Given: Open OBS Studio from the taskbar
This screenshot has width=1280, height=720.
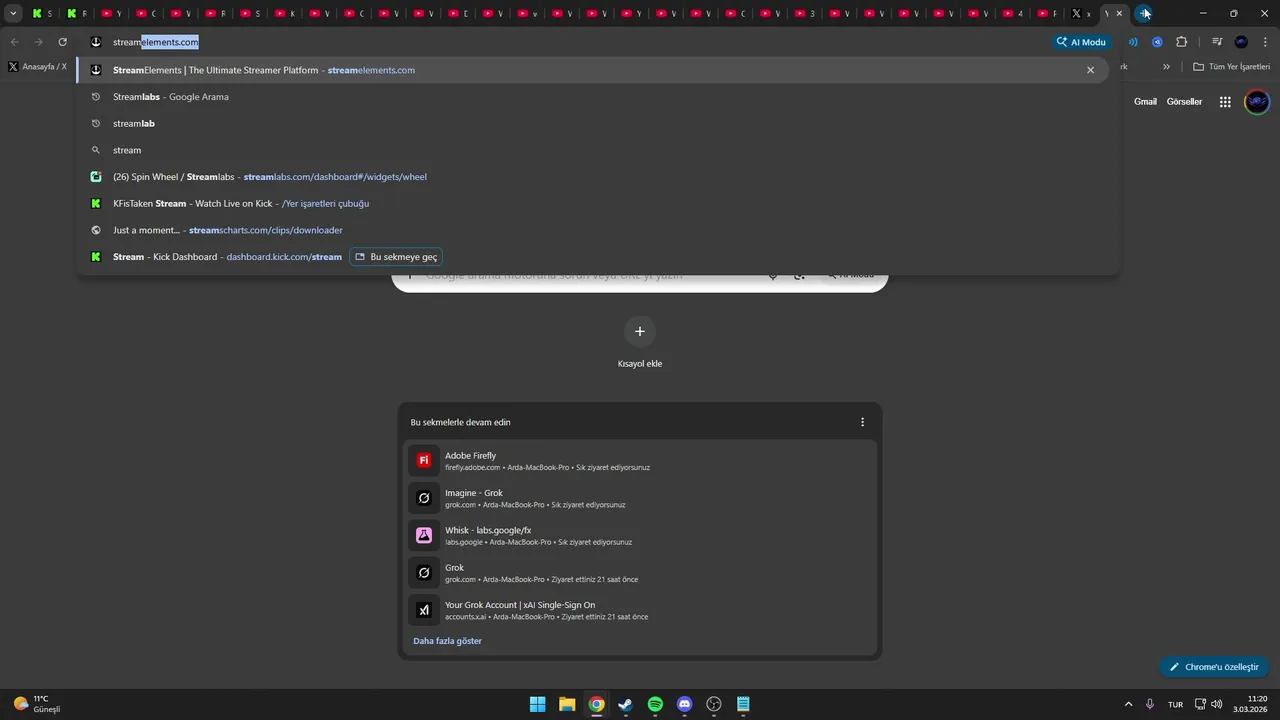Looking at the screenshot, I should pyautogui.click(x=714, y=704).
